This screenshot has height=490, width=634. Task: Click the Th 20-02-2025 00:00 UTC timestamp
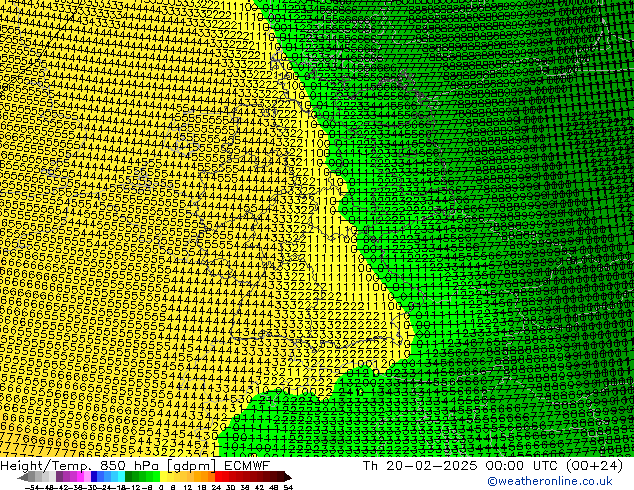coord(462,466)
